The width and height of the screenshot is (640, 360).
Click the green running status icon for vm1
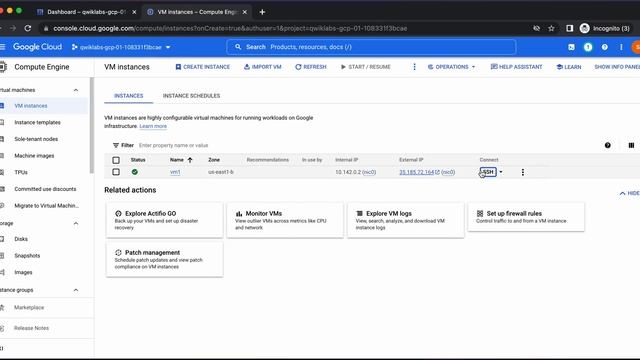click(135, 172)
